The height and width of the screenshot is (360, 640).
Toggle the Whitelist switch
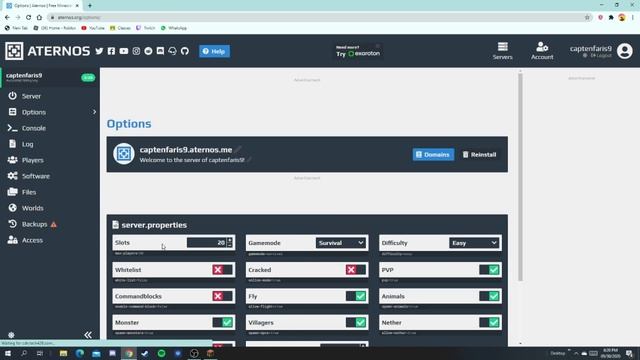[222, 270]
